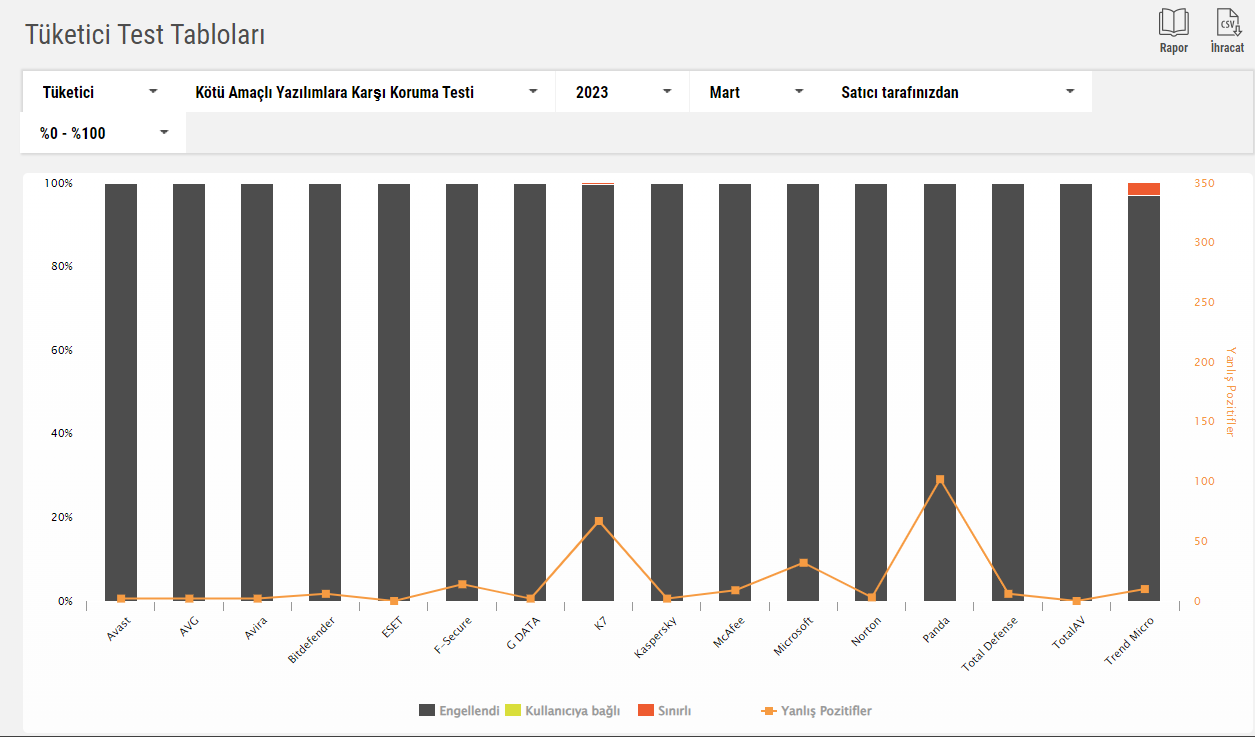The width and height of the screenshot is (1255, 737).
Task: Click the Panda bar in chart
Action: pyautogui.click(x=940, y=392)
